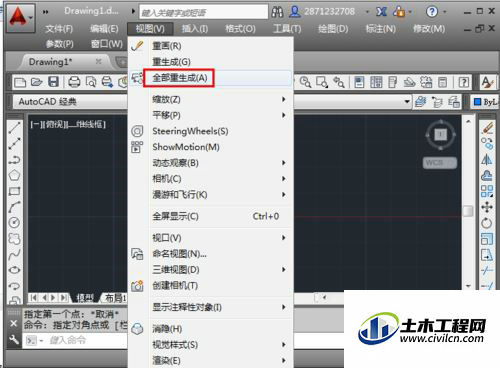Click the Save floppy disk icon
The image size is (500, 368).
tap(53, 82)
